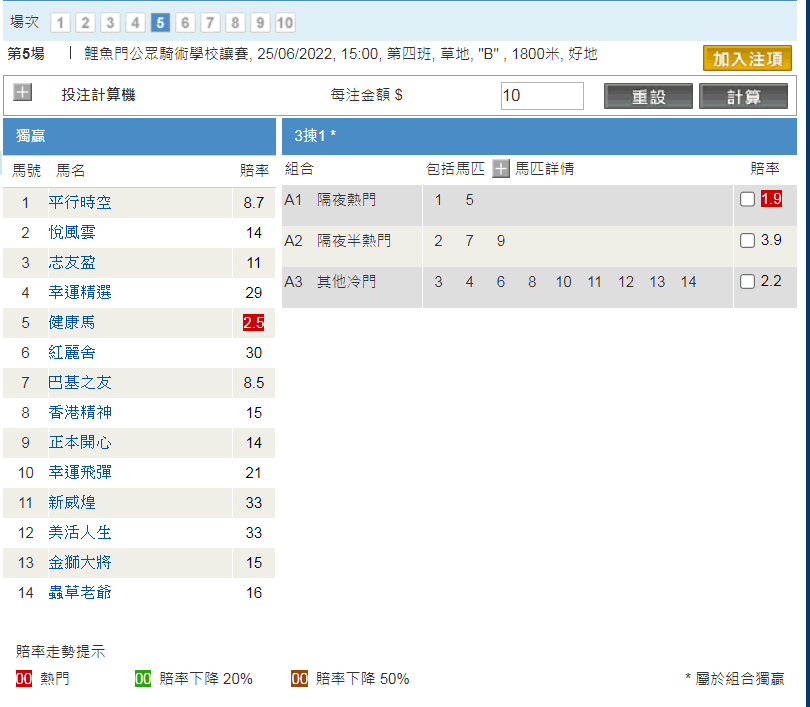Click the 每注金額 amount input field
810x707 pixels.
pos(542,96)
